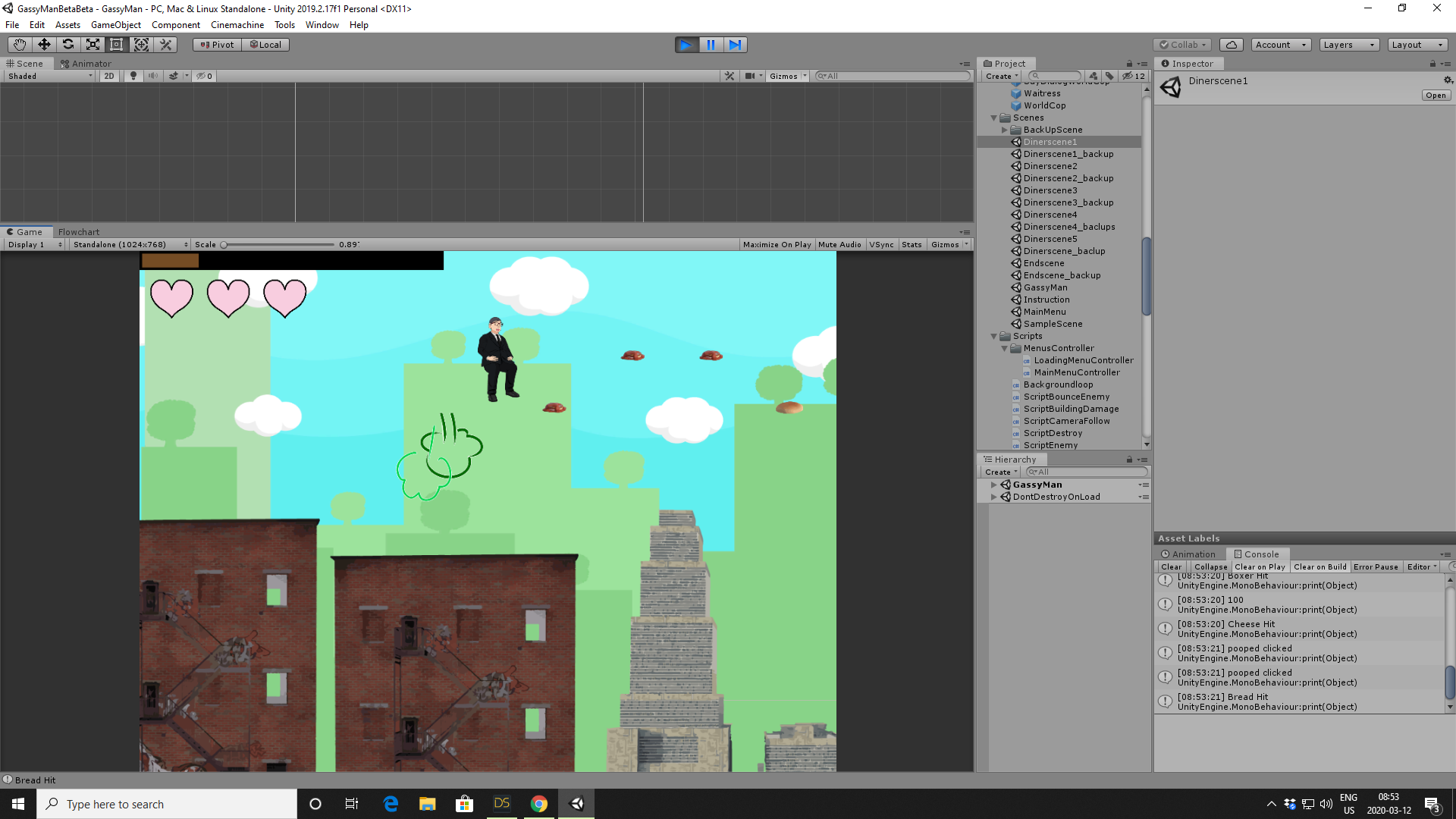
Task: Enable Maximize On Play
Action: click(x=777, y=245)
